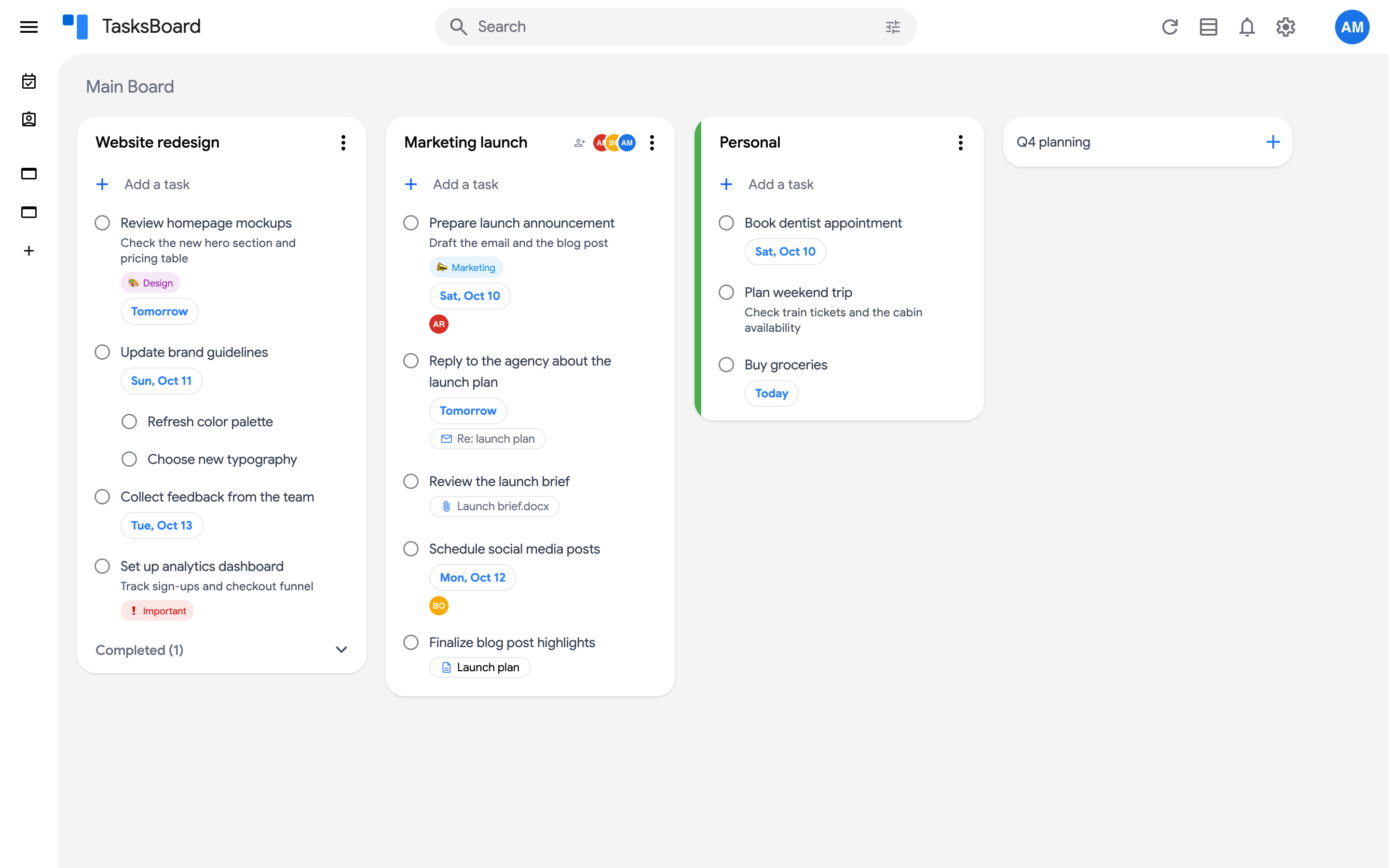This screenshot has width=1389, height=868.
Task: Open the Q4 planning list
Action: (1053, 142)
